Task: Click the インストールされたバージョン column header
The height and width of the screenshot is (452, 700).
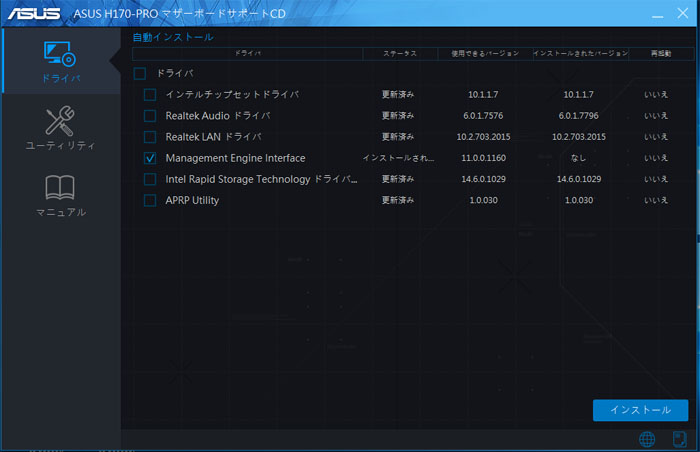Action: (580, 54)
